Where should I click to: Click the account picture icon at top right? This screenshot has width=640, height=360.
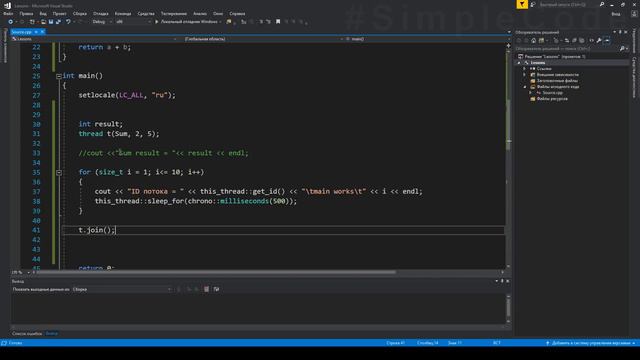634,13
